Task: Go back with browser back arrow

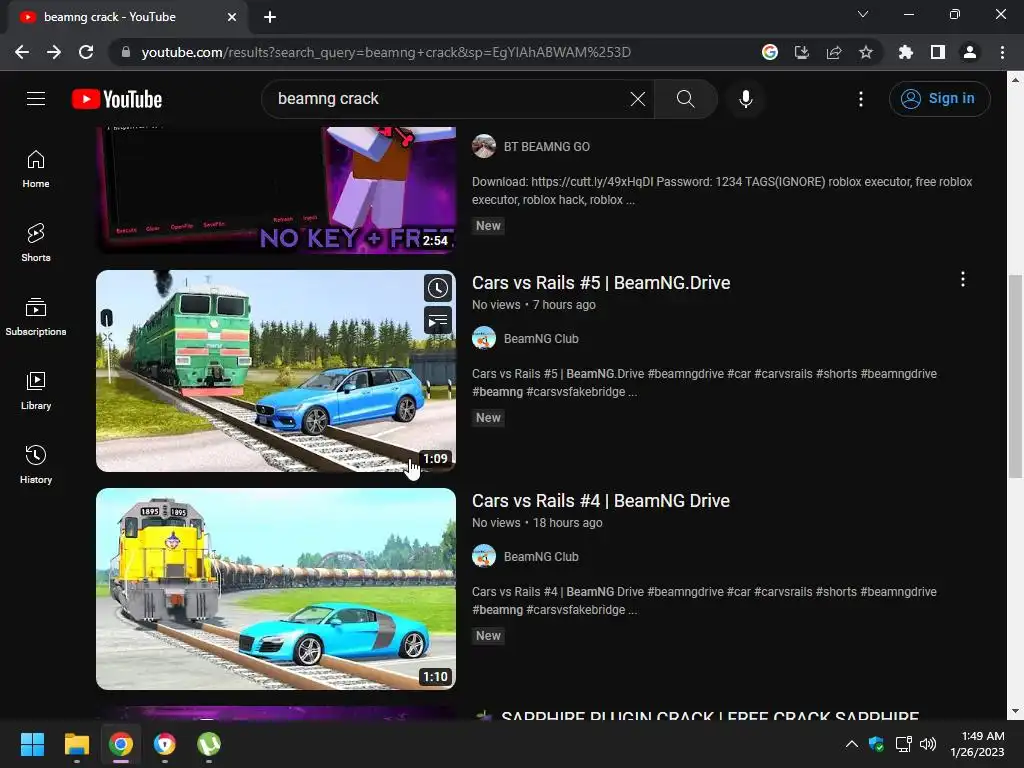Action: (22, 52)
